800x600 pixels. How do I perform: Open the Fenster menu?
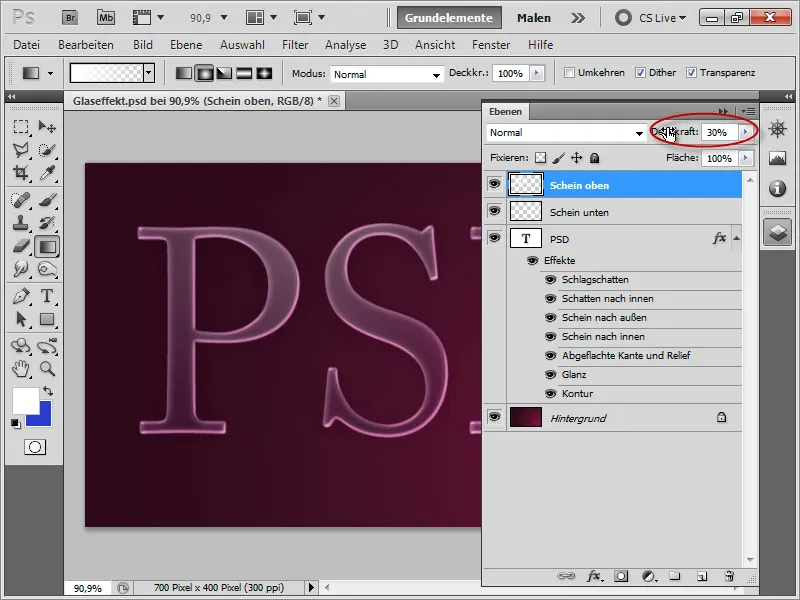pos(491,45)
